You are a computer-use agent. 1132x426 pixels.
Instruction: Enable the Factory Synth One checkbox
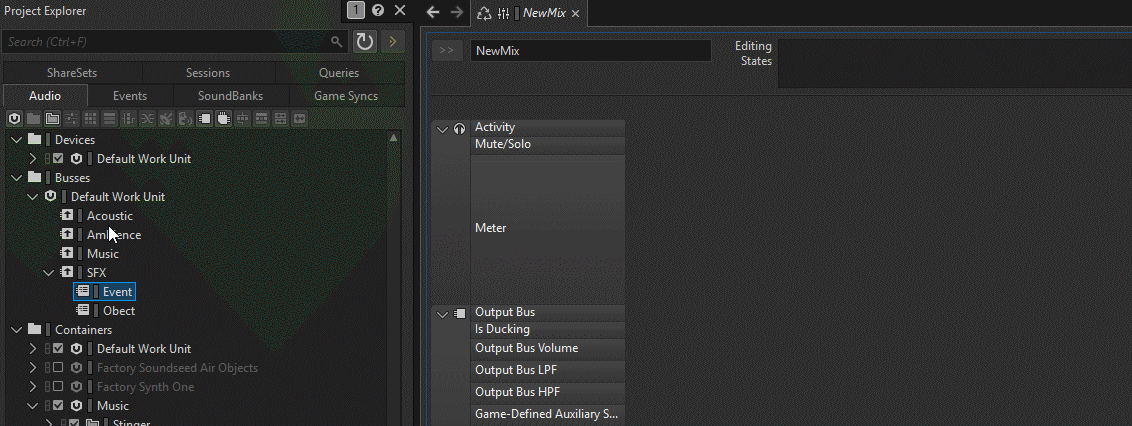coord(58,386)
